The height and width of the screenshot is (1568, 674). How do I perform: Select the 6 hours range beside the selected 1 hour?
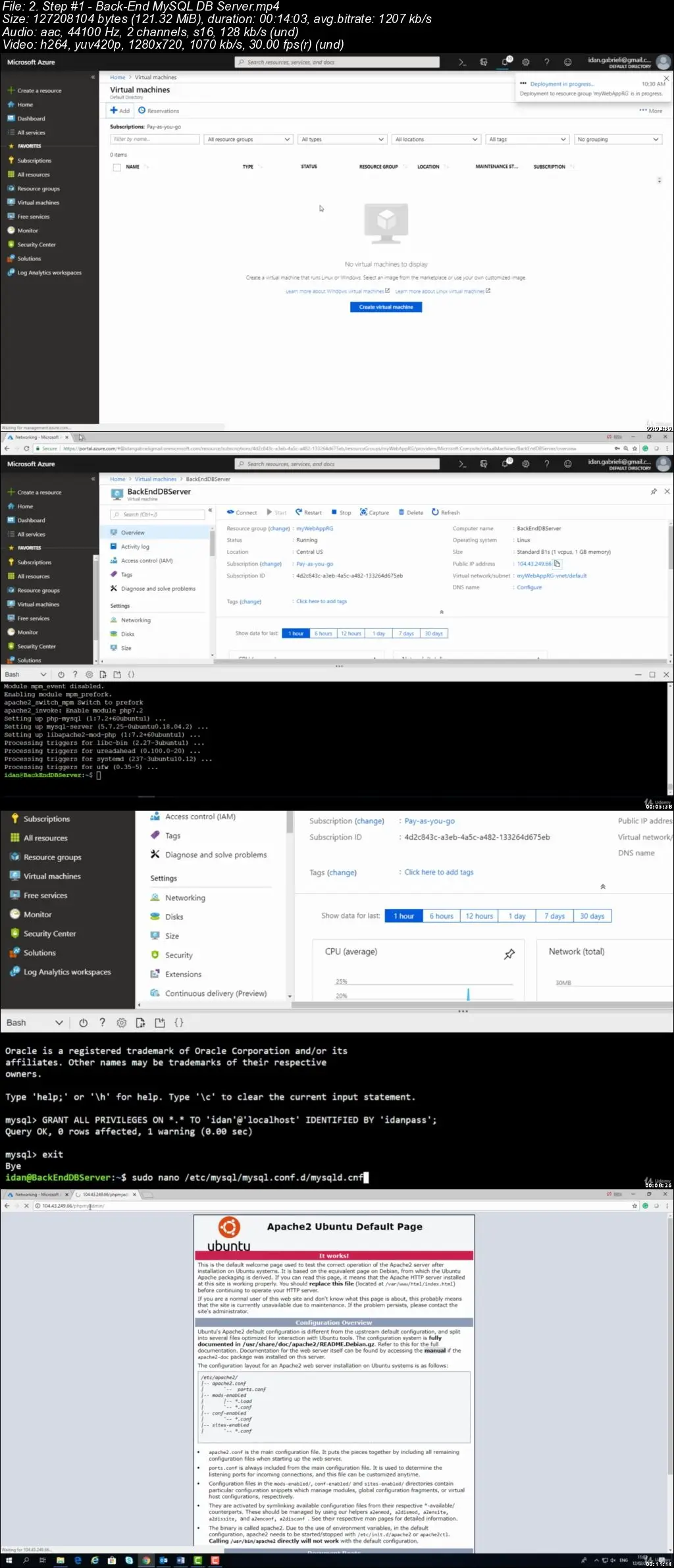pyautogui.click(x=323, y=634)
